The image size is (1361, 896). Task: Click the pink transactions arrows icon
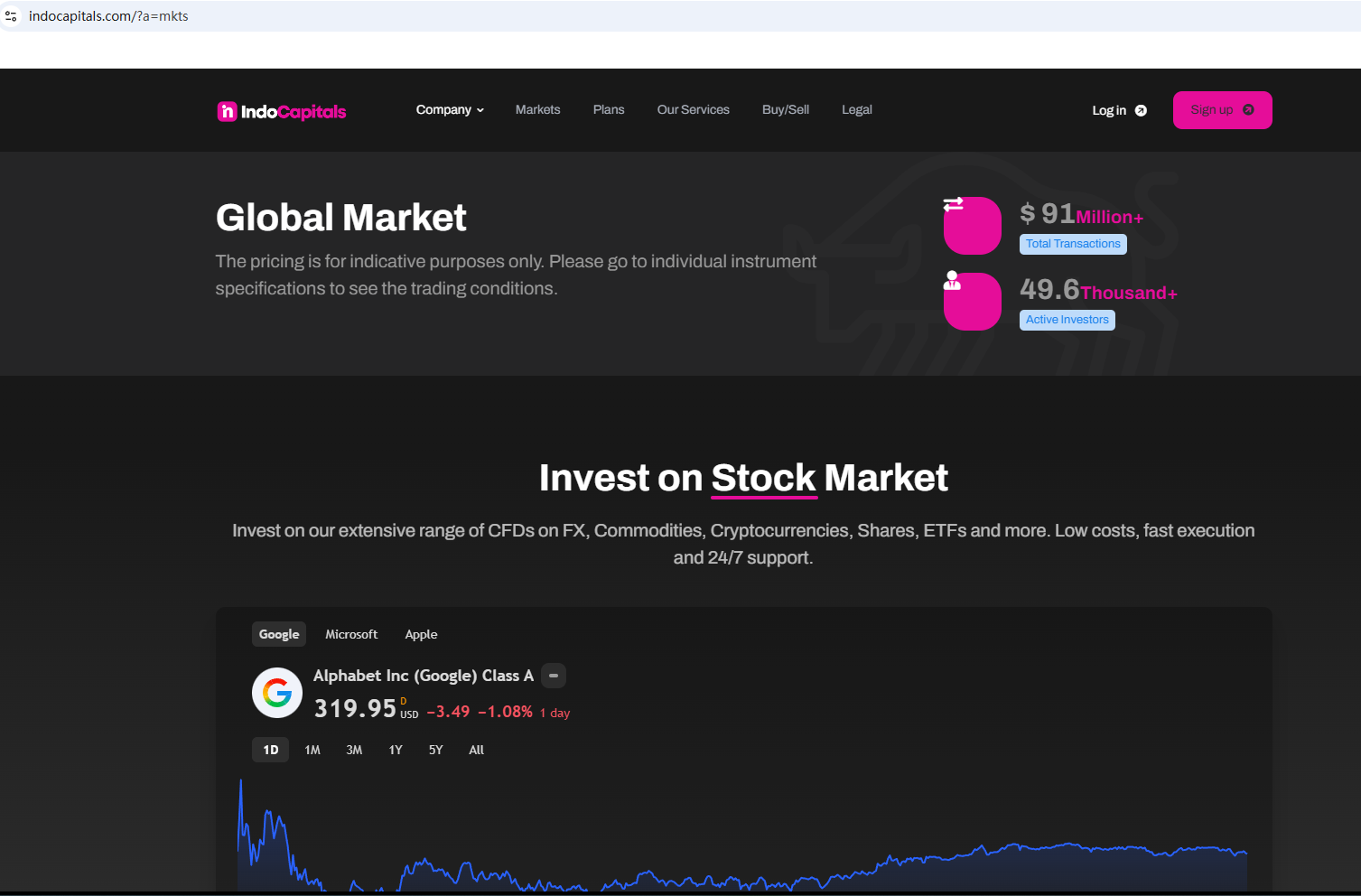pyautogui.click(x=972, y=225)
